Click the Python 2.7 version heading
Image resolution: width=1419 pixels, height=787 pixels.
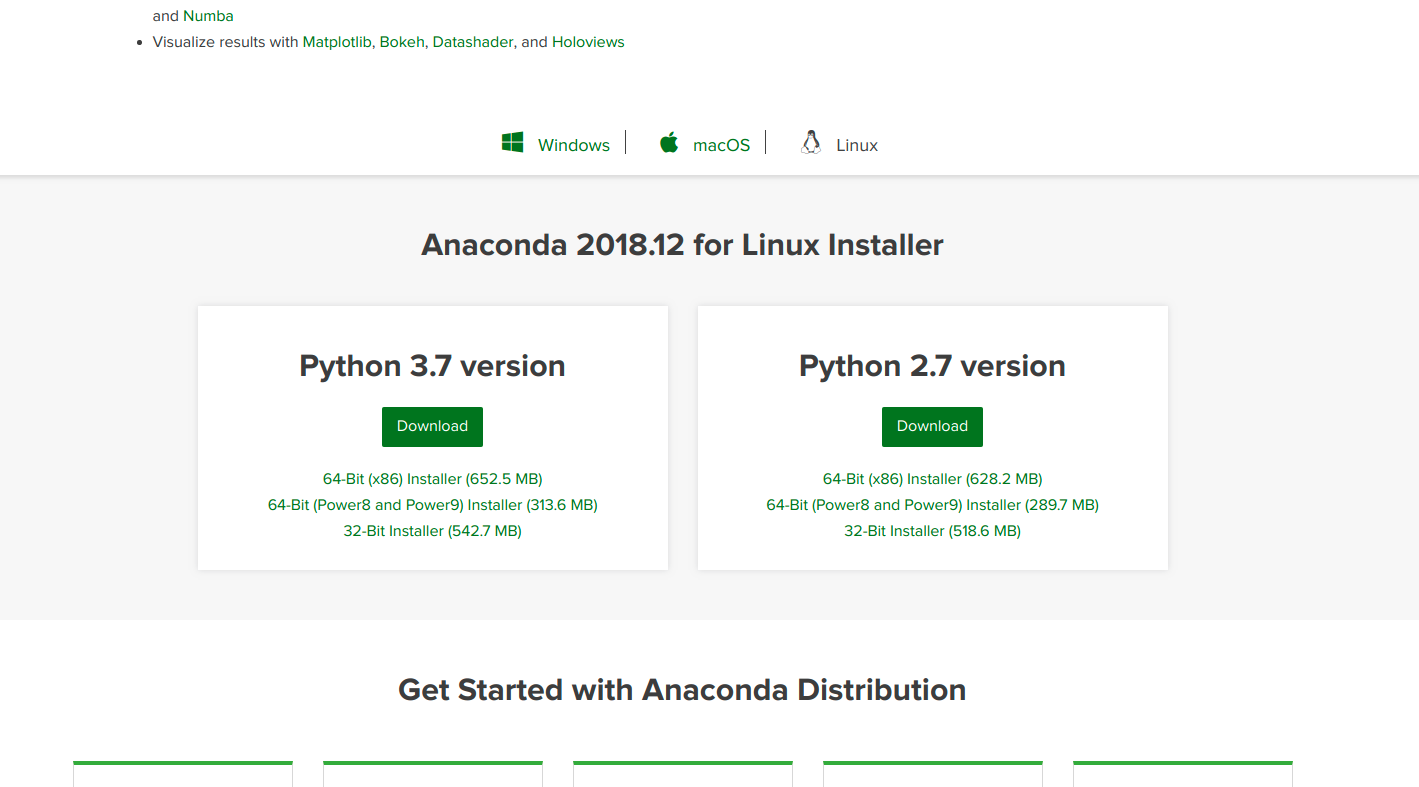932,366
